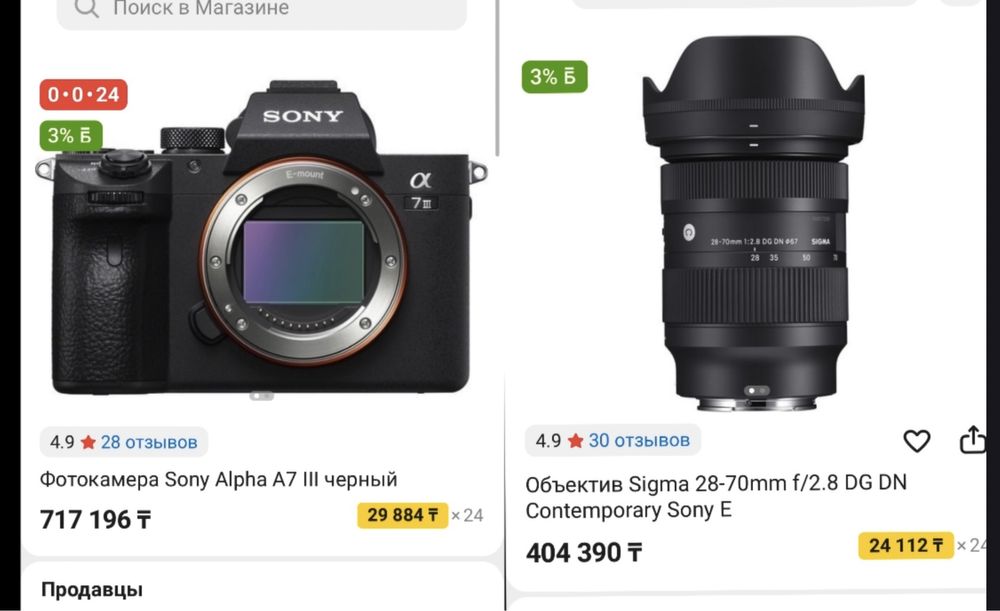Open the 30 reviews link
The image size is (1000, 611).
tap(639, 440)
